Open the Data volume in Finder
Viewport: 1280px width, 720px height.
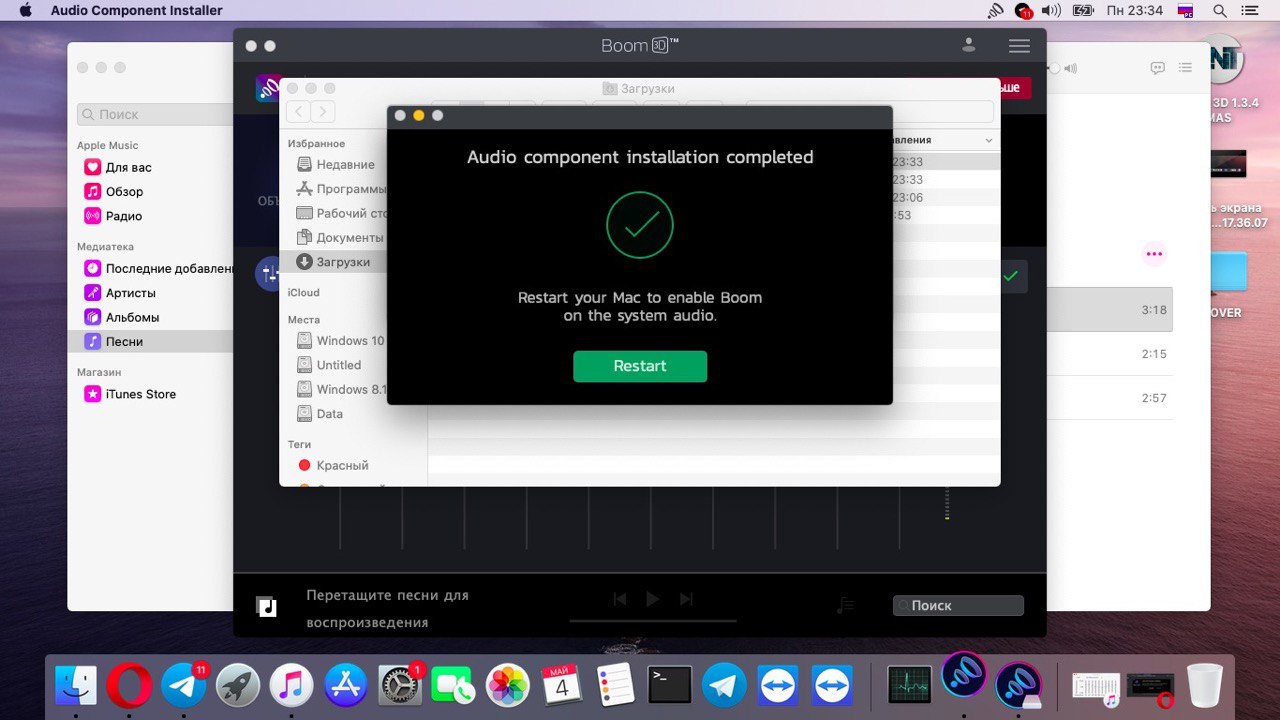pos(320,414)
